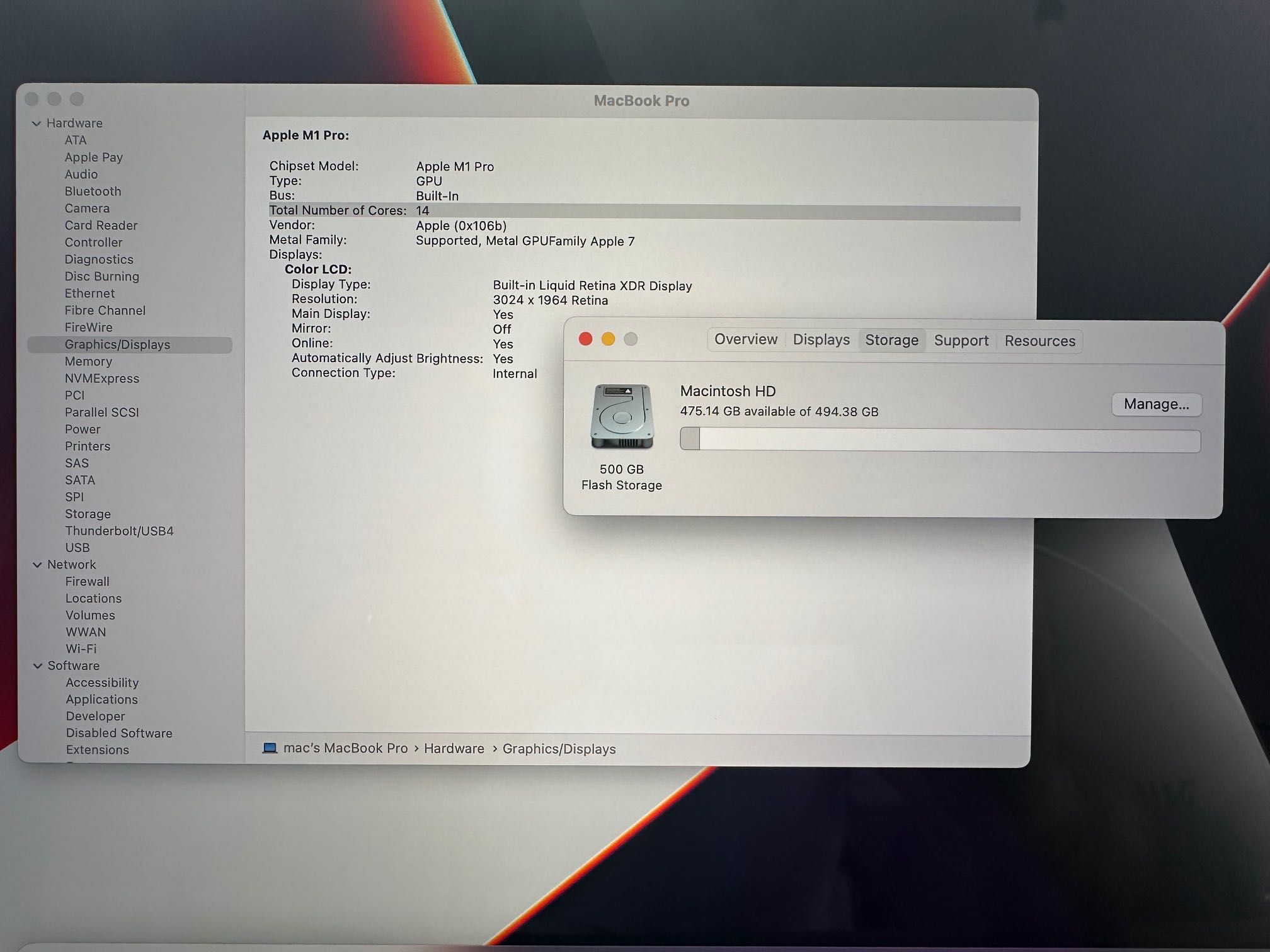
Task: Open the Audio hardware entry
Action: tap(81, 174)
